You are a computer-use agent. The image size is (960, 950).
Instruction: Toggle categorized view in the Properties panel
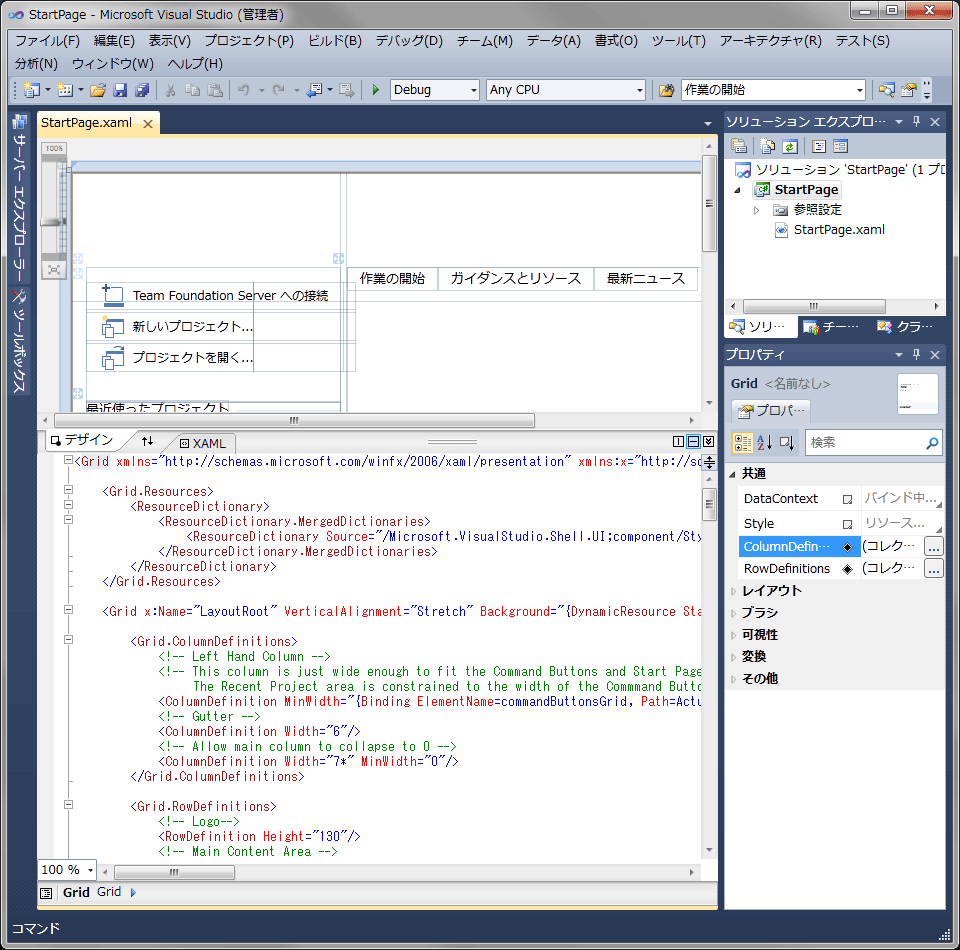(x=743, y=443)
